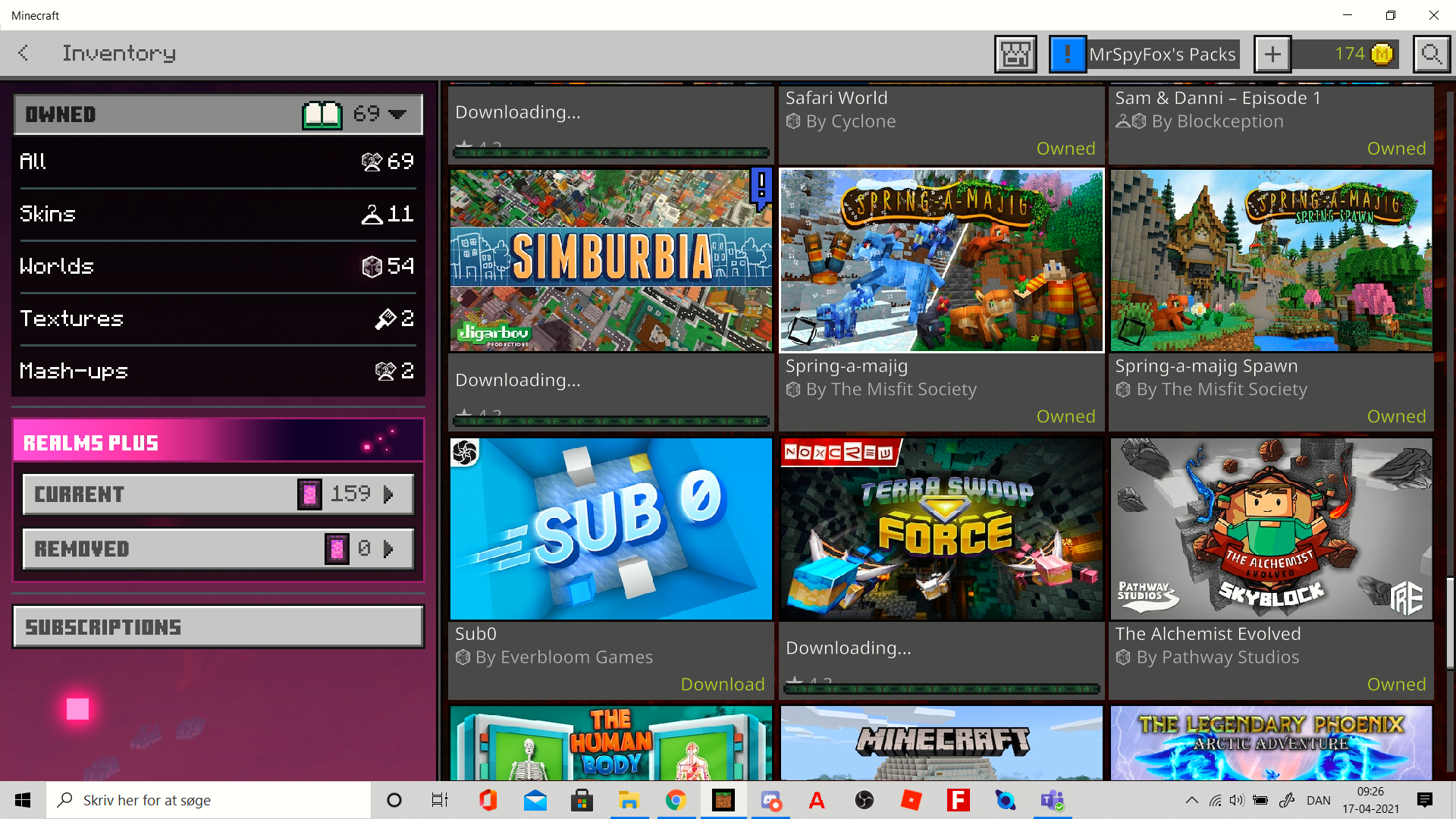
Task: Expand the Realms Plus Current list
Action: (x=218, y=494)
